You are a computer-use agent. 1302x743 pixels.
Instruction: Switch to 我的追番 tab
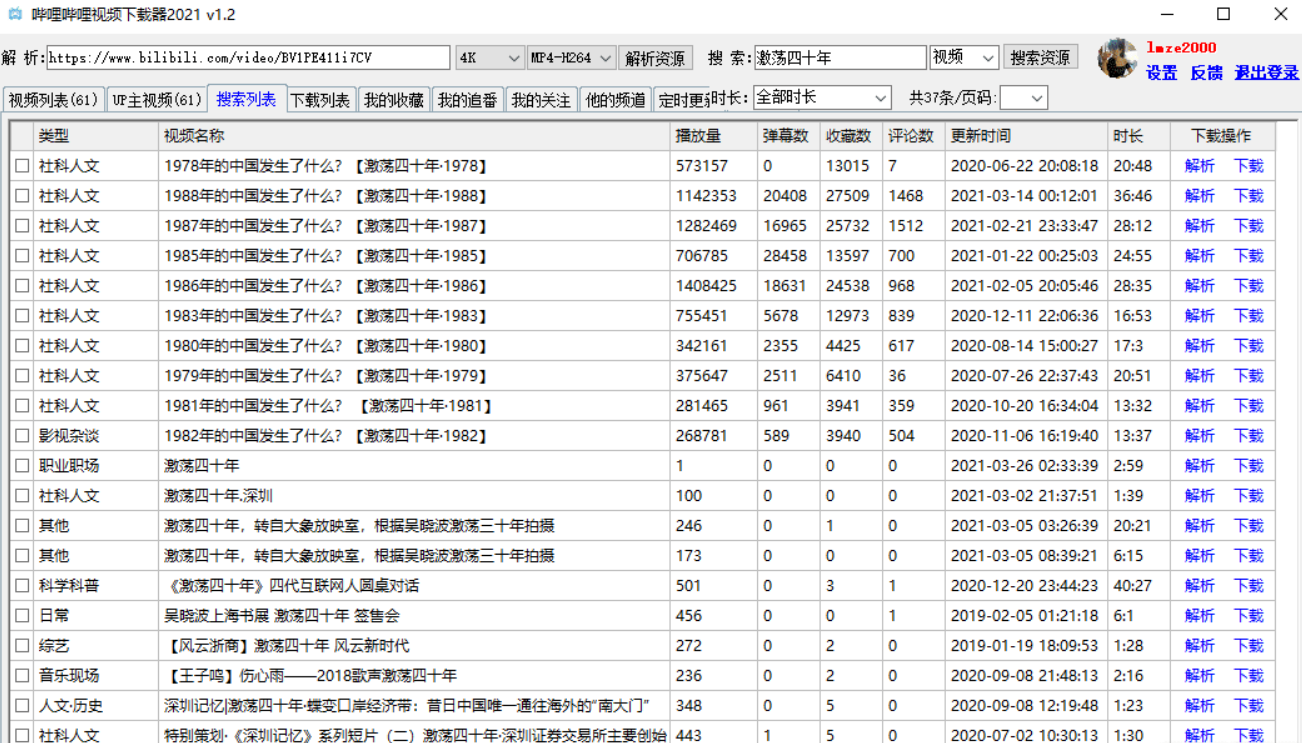point(467,100)
